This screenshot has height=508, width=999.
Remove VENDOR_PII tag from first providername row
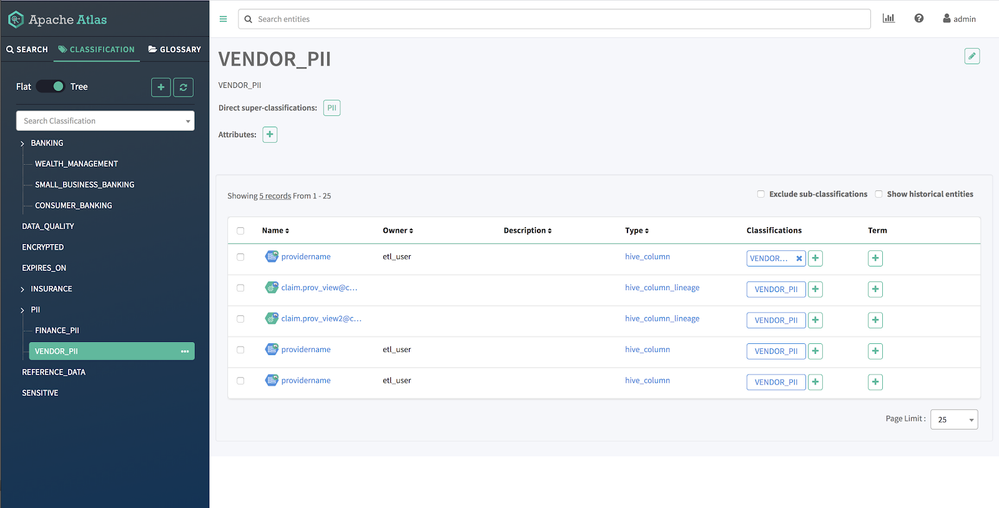click(x=798, y=258)
